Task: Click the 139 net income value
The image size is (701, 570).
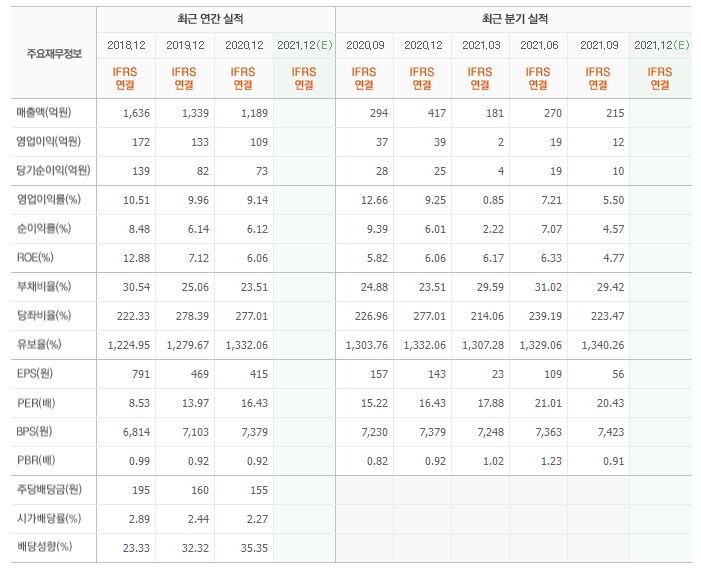Action: (x=141, y=171)
